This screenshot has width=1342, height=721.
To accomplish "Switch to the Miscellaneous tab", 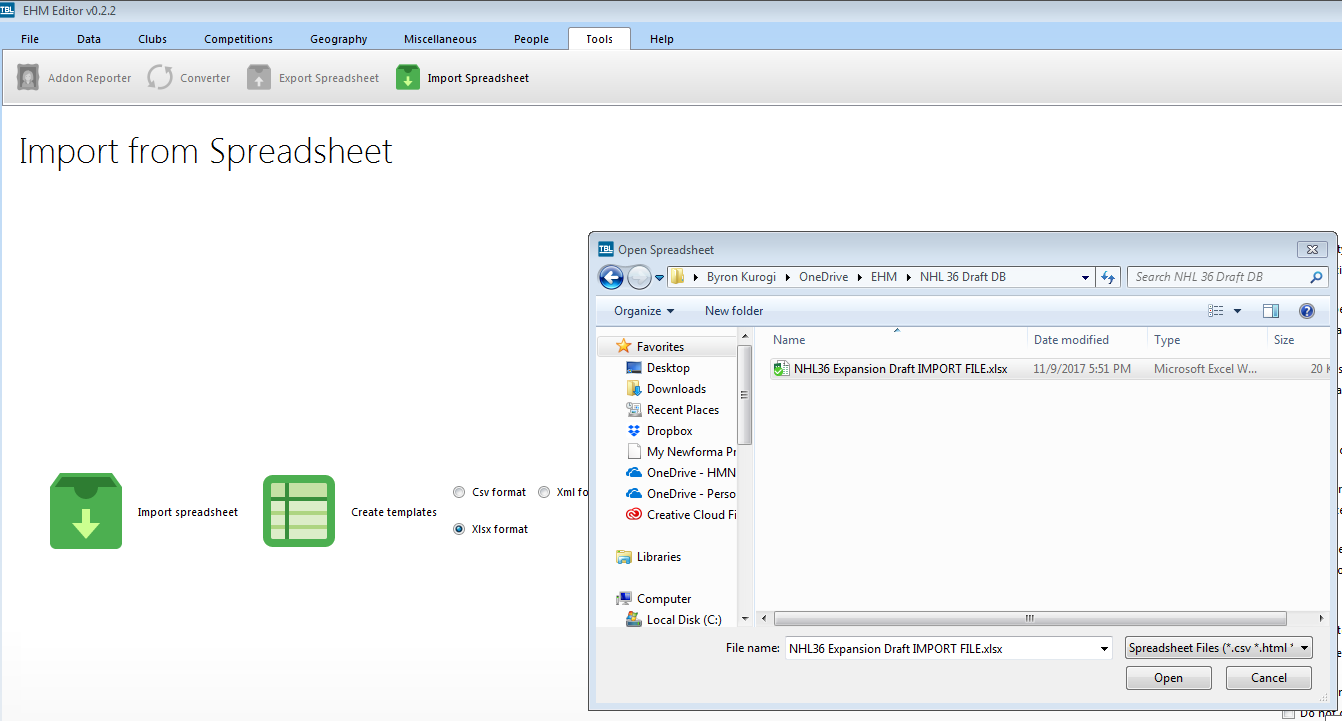I will coord(440,39).
